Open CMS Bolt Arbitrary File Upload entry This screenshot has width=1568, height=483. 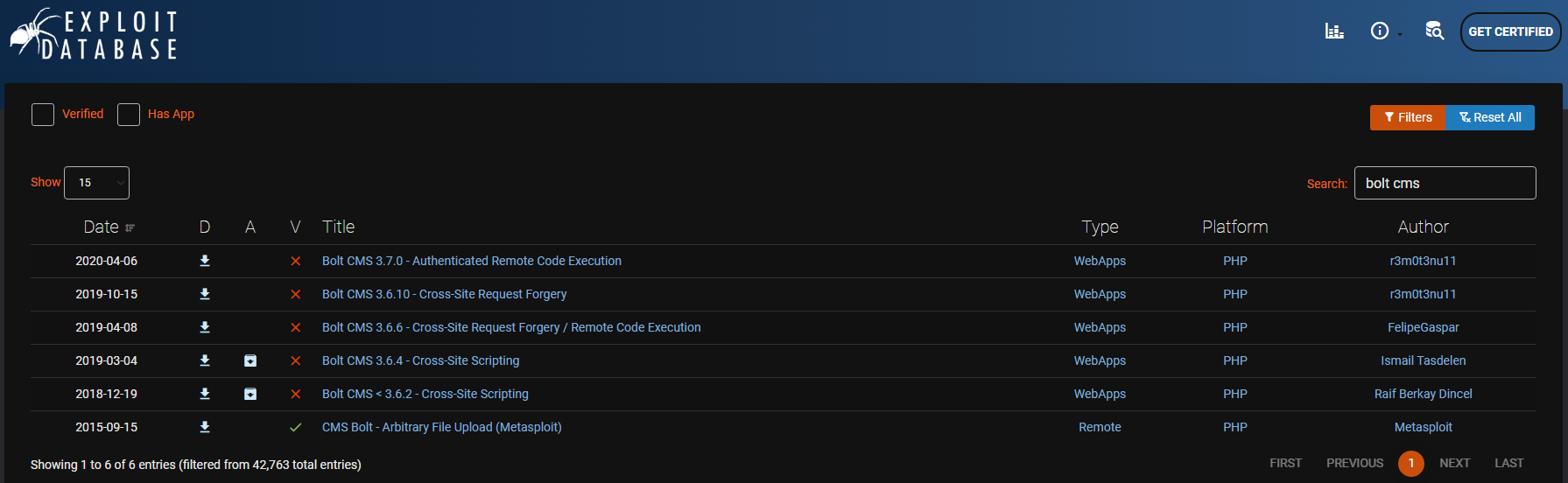click(x=442, y=427)
